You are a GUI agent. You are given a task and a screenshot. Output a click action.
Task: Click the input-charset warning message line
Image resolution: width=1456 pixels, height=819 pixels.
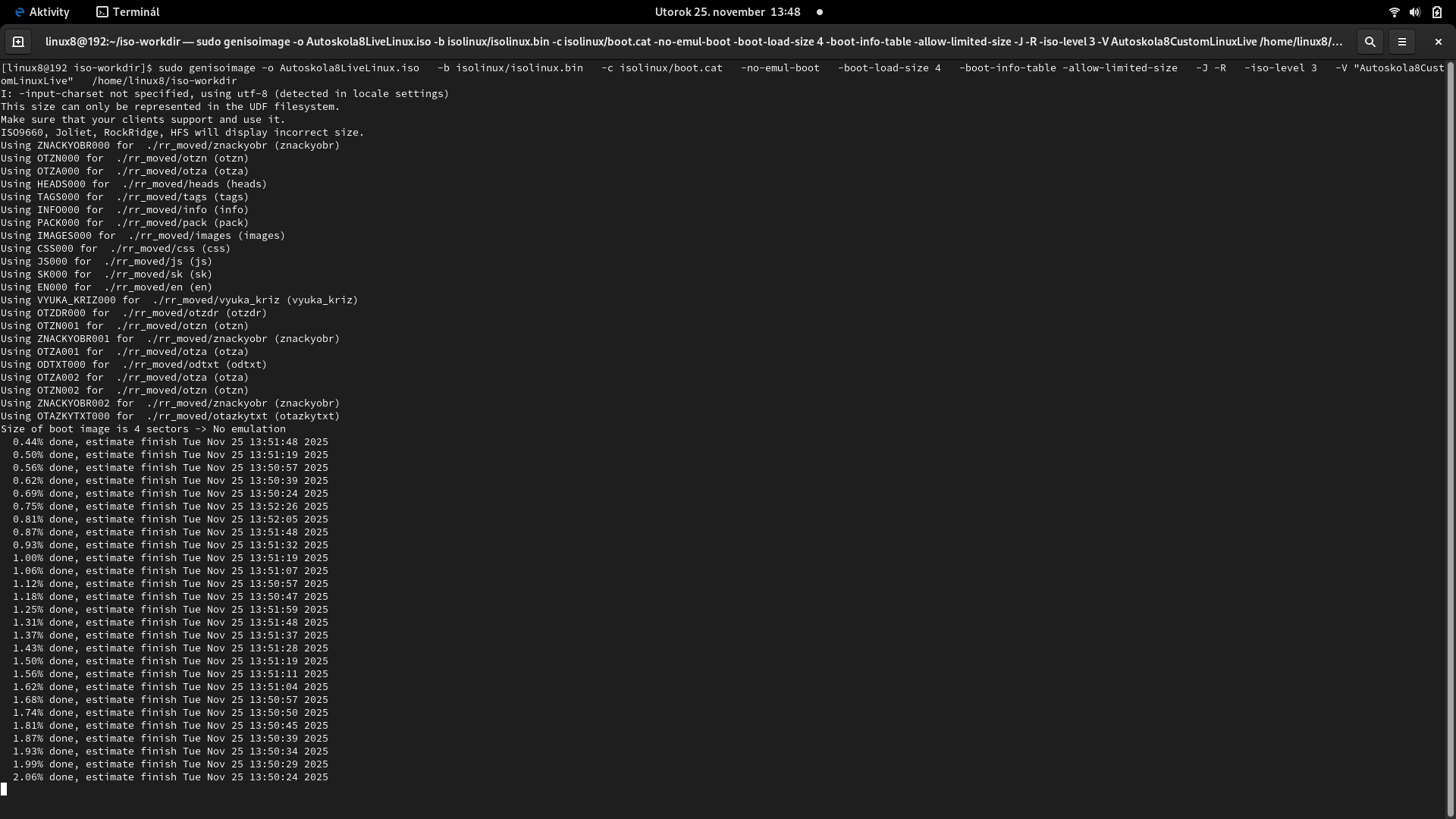tap(224, 93)
